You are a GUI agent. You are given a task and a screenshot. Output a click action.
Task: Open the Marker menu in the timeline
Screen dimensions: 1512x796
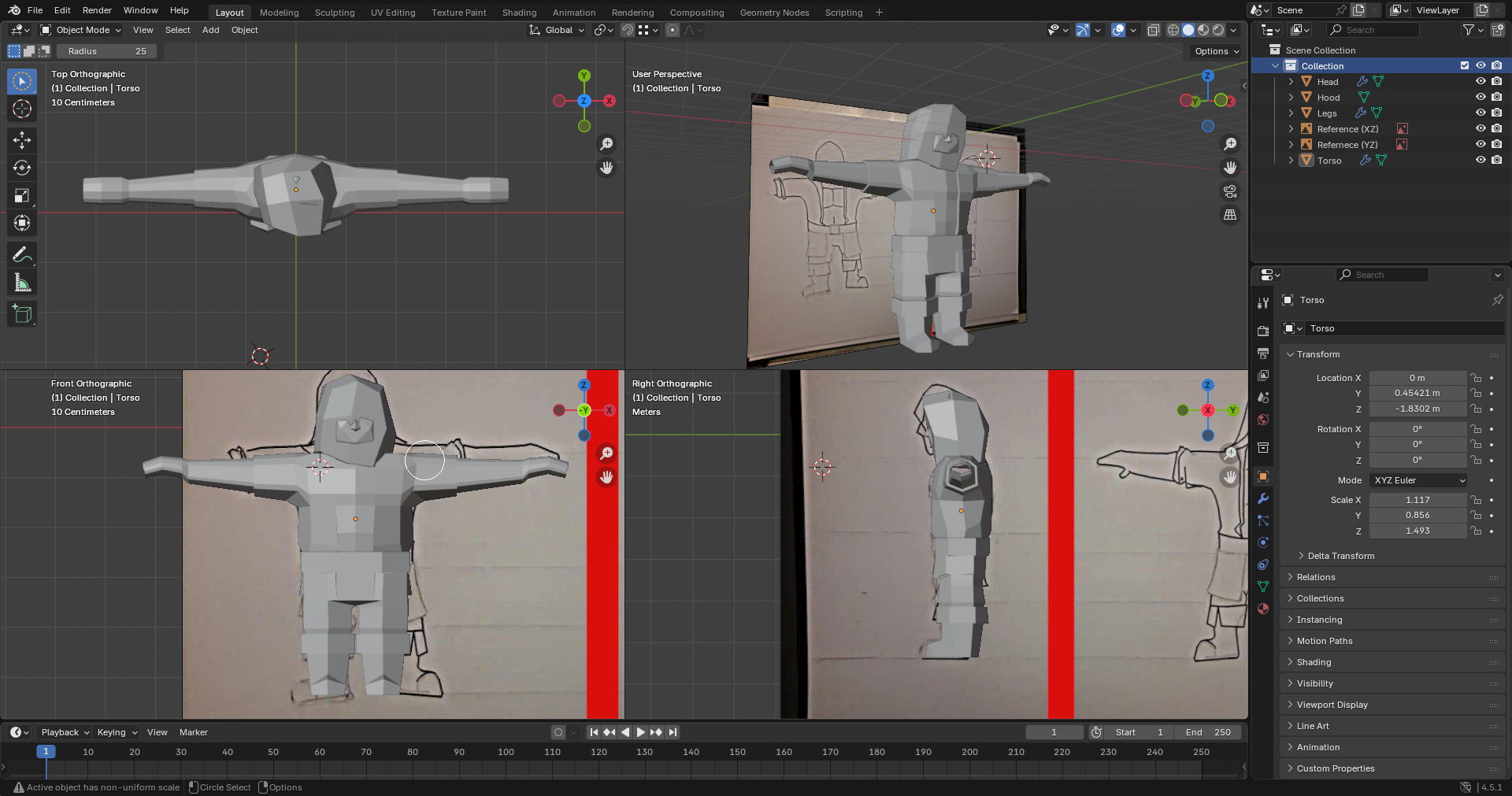(194, 732)
